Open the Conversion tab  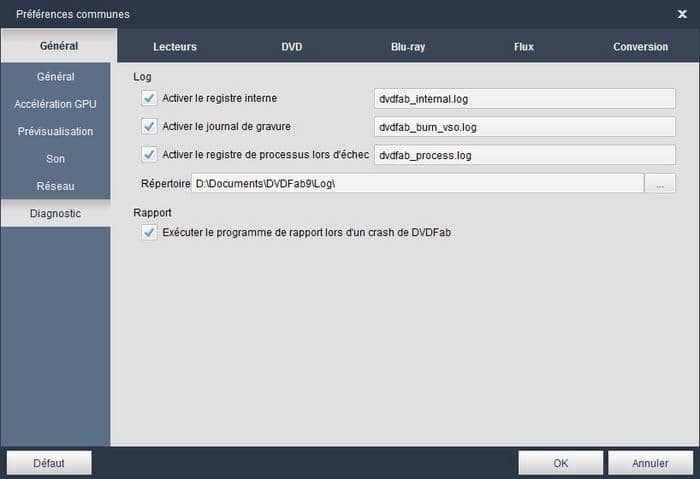click(x=640, y=46)
